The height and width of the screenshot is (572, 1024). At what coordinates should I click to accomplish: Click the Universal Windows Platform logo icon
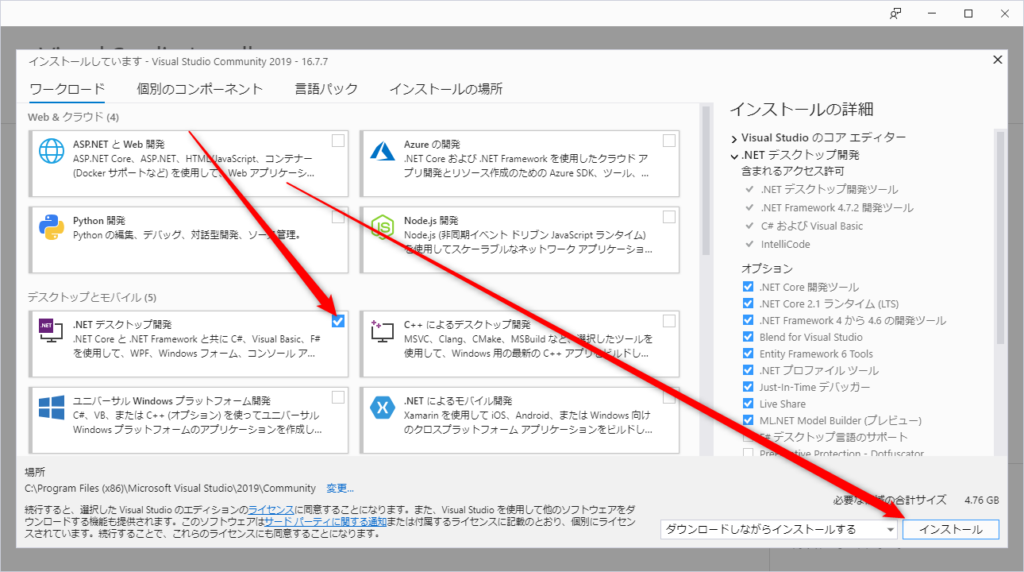pos(52,407)
